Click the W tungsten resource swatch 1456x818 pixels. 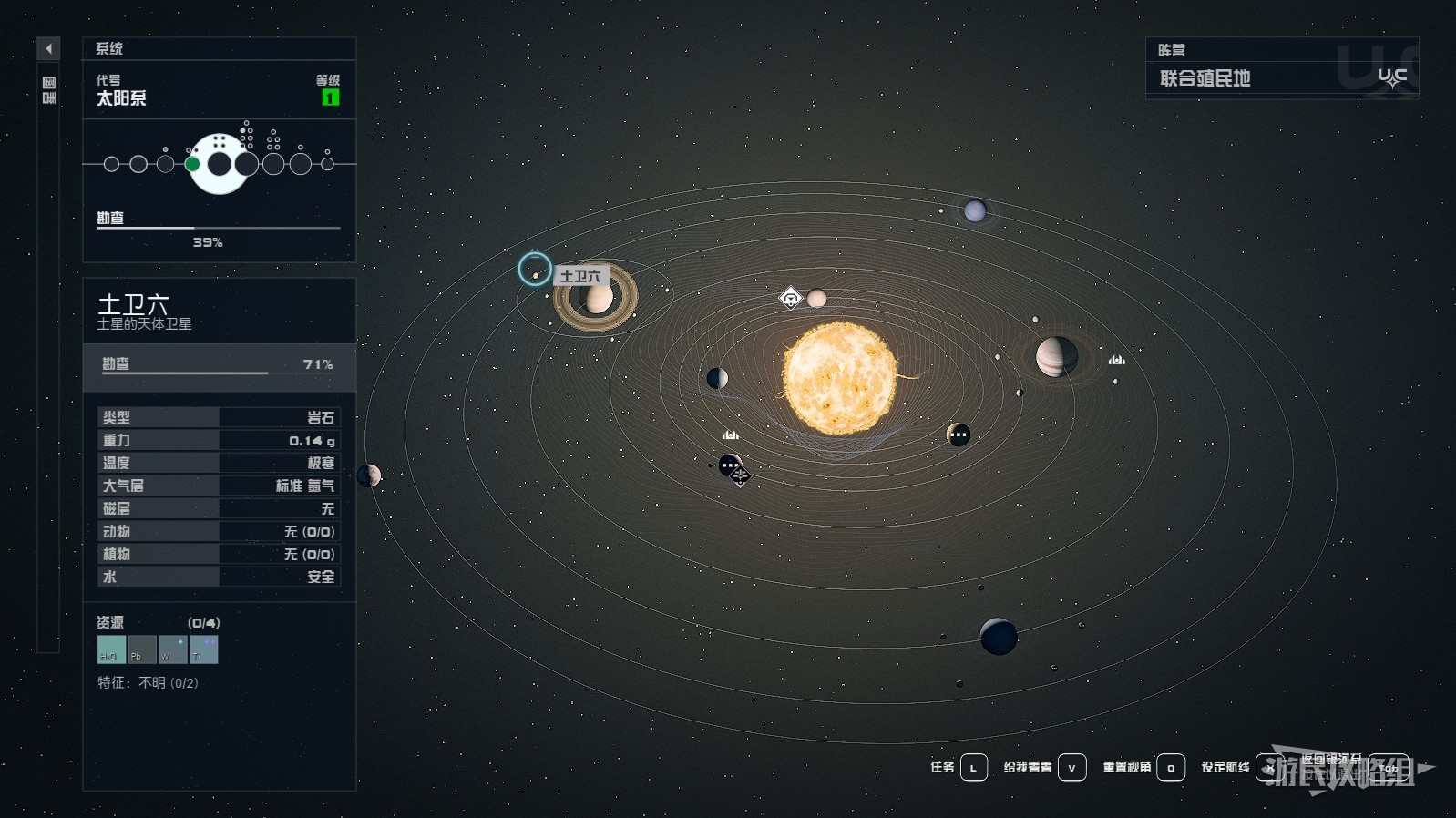[x=172, y=649]
